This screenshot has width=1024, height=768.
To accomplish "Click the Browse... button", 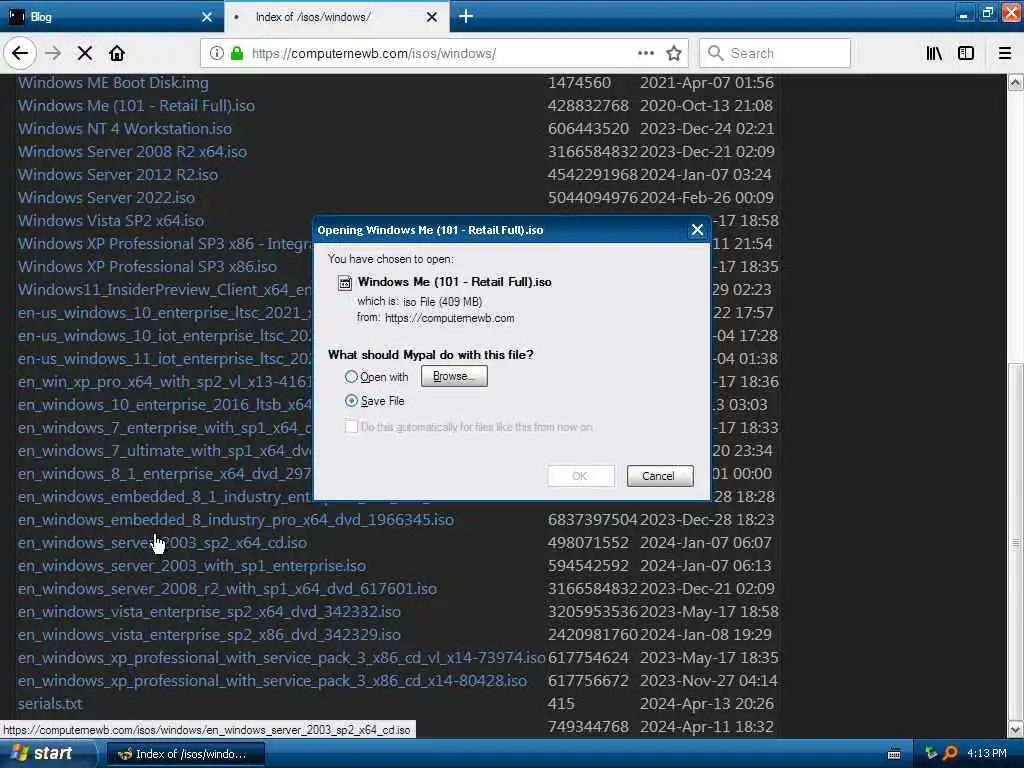I will coord(454,376).
